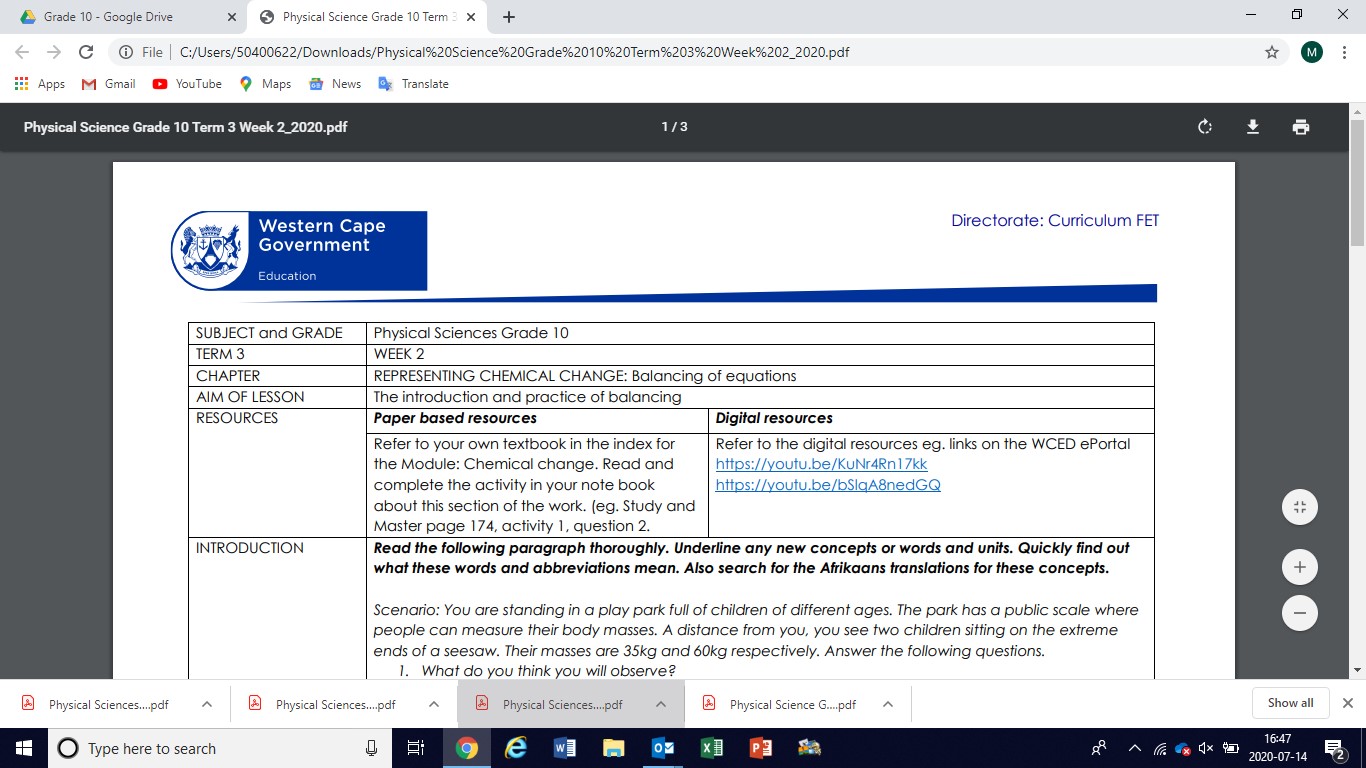Open second downloaded Physical Sciences....pdf
The image size is (1366, 768).
(325, 704)
